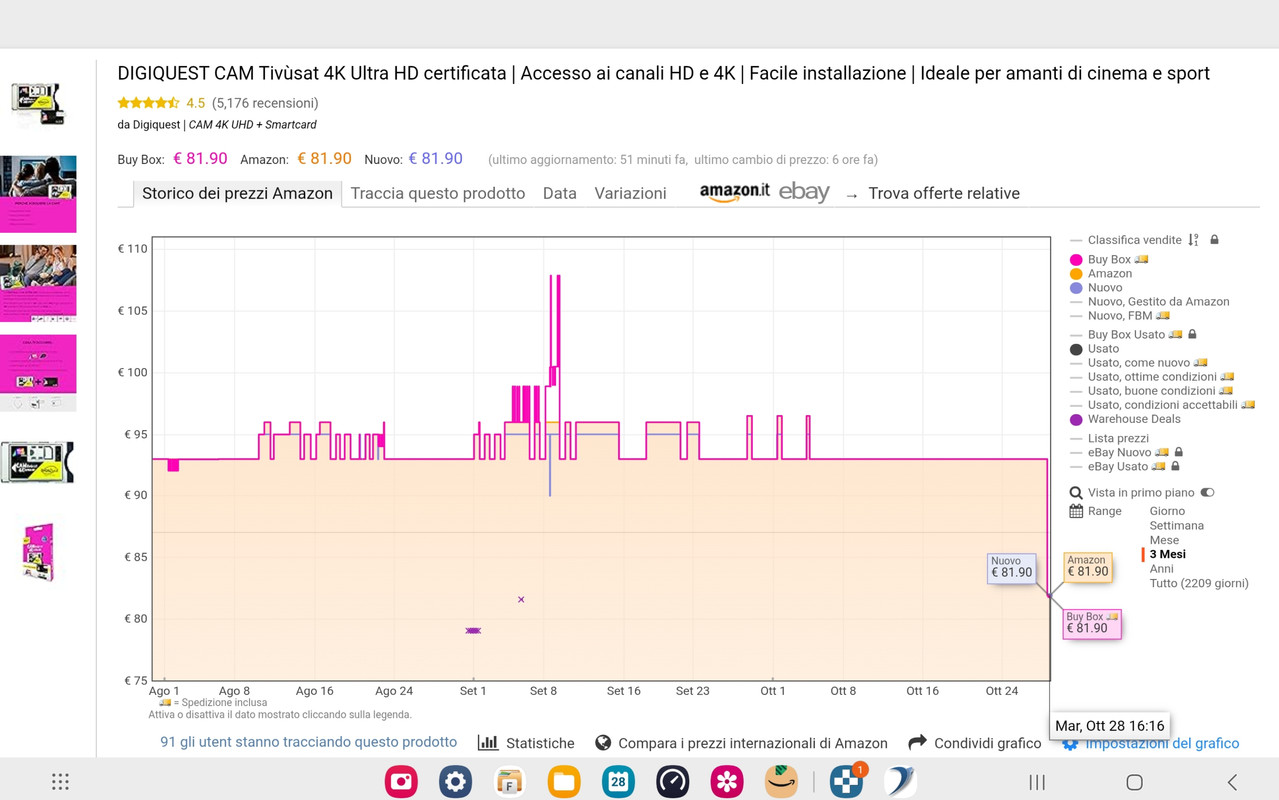Open the blue checkered app with notification badge
The image size is (1279, 800).
point(846,782)
